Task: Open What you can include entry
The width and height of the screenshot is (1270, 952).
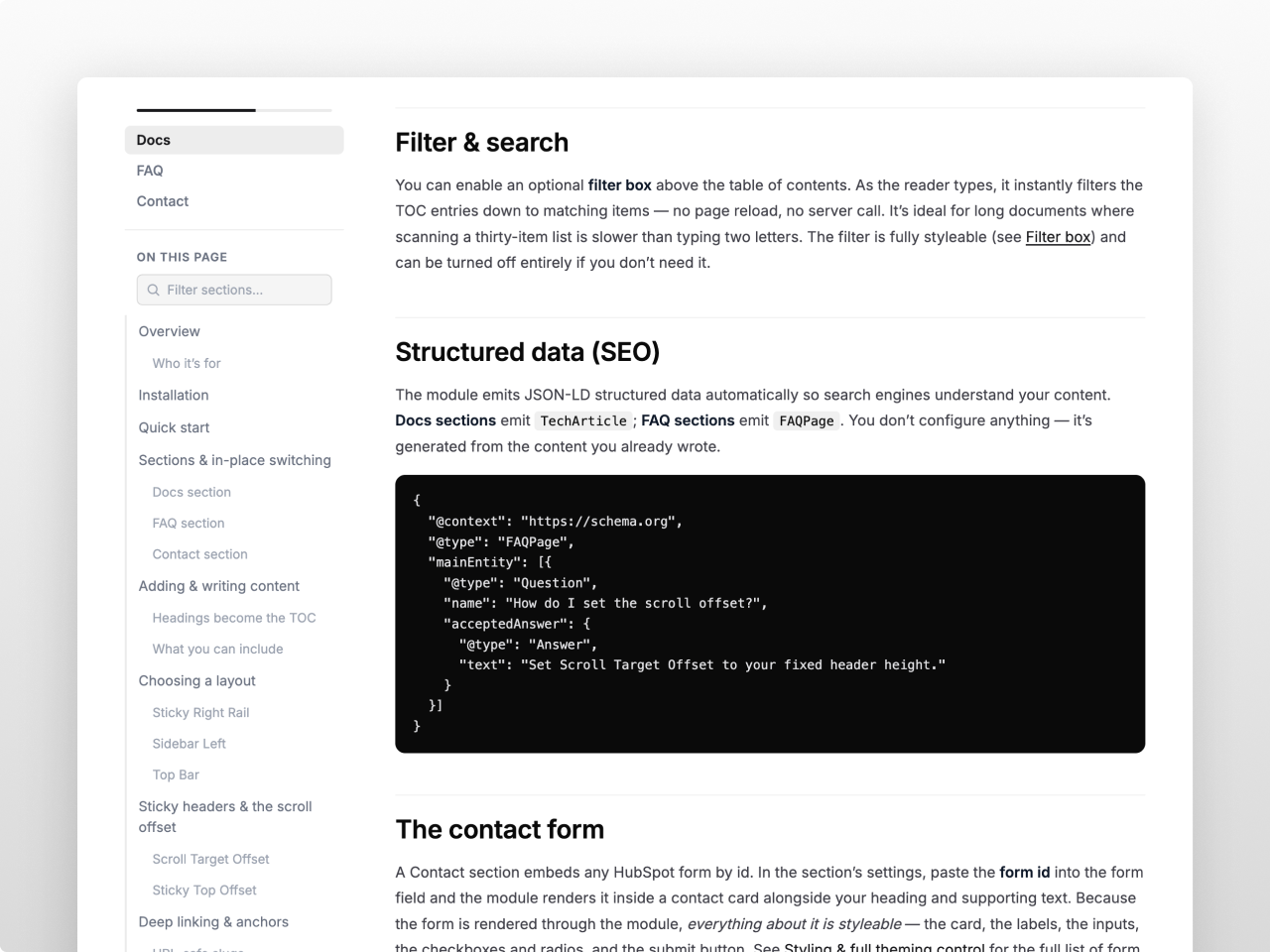Action: [217, 649]
